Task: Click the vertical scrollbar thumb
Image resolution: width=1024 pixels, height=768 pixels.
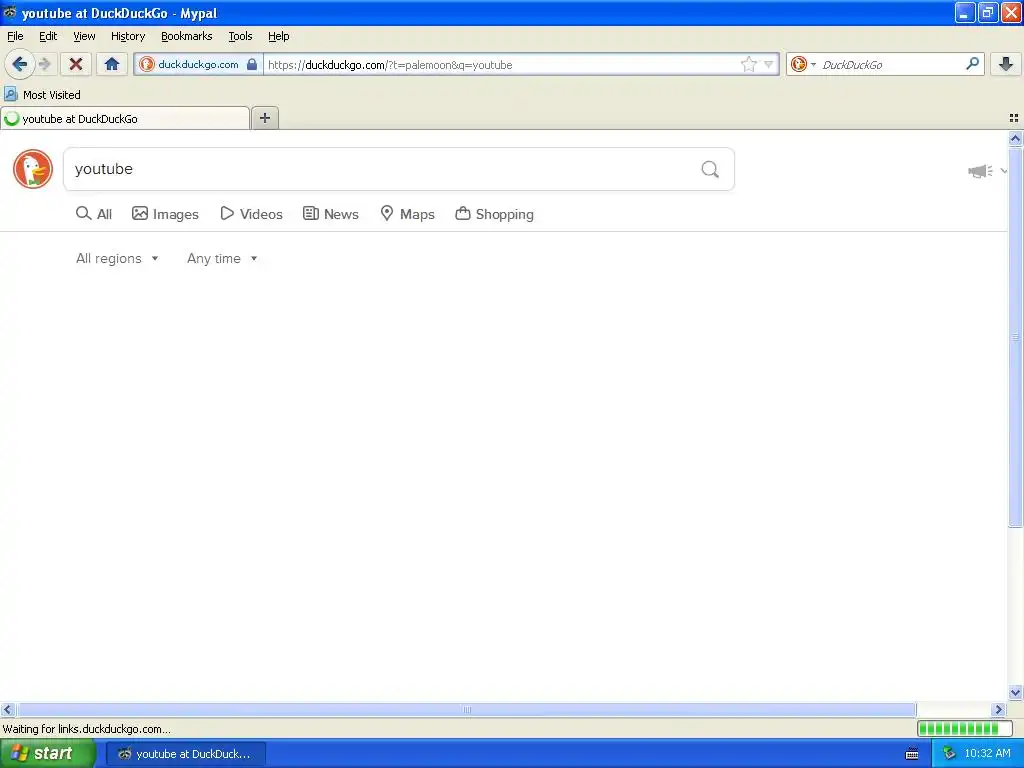Action: click(1015, 336)
